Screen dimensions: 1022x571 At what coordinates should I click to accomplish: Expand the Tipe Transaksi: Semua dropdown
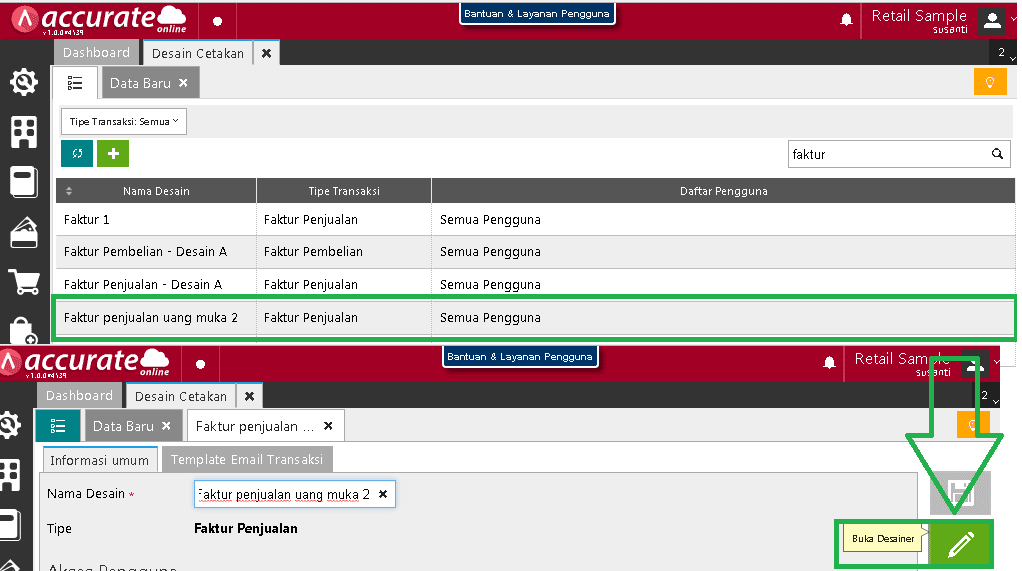[x=124, y=122]
